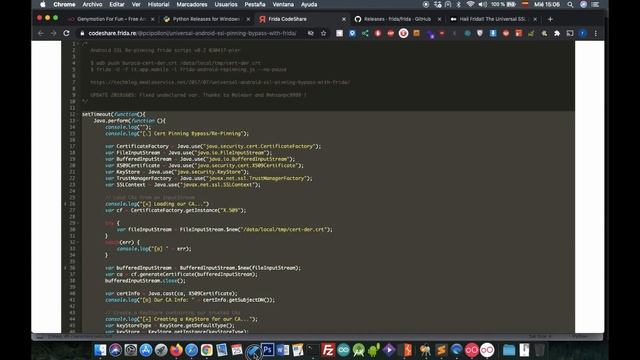Viewport: 640px width, 360px height.
Task: Click the bufferedInputStream.close() line
Action: pyautogui.click(x=145, y=281)
